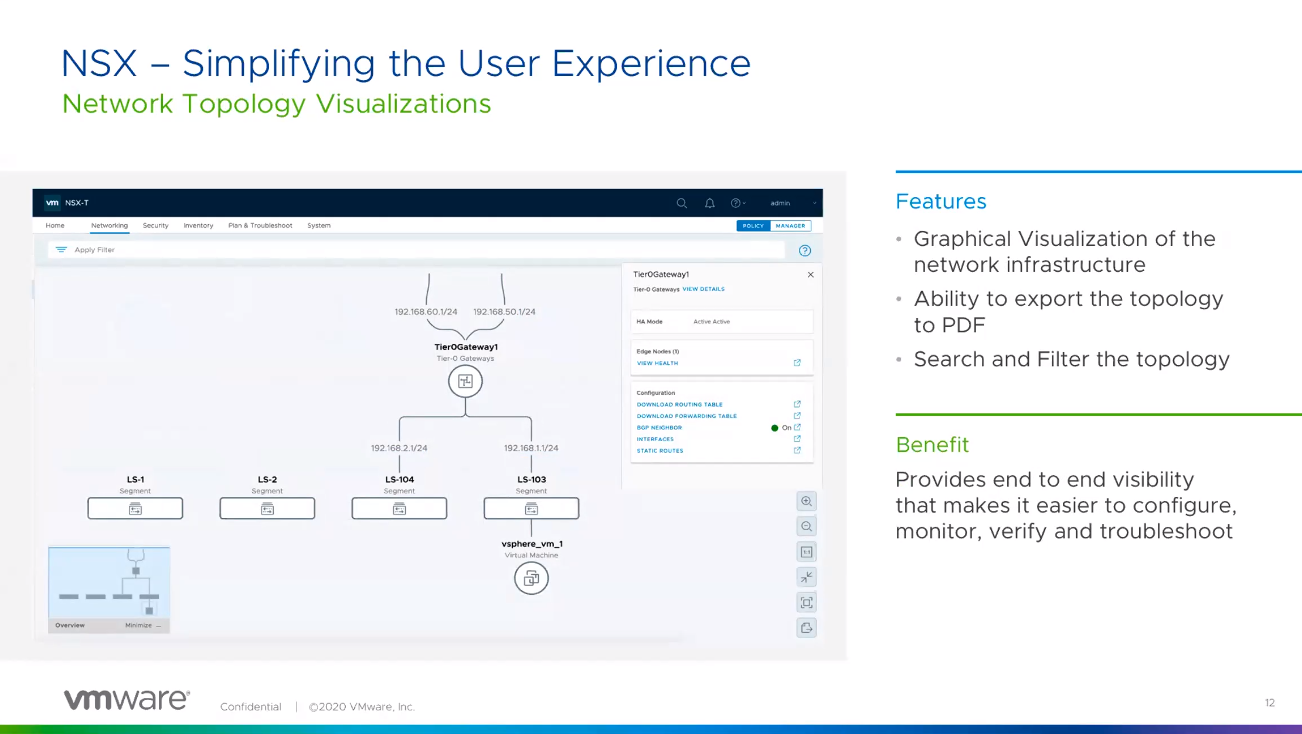Click the VIEW DETAILS link
The width and height of the screenshot is (1302, 734).
tap(703, 289)
